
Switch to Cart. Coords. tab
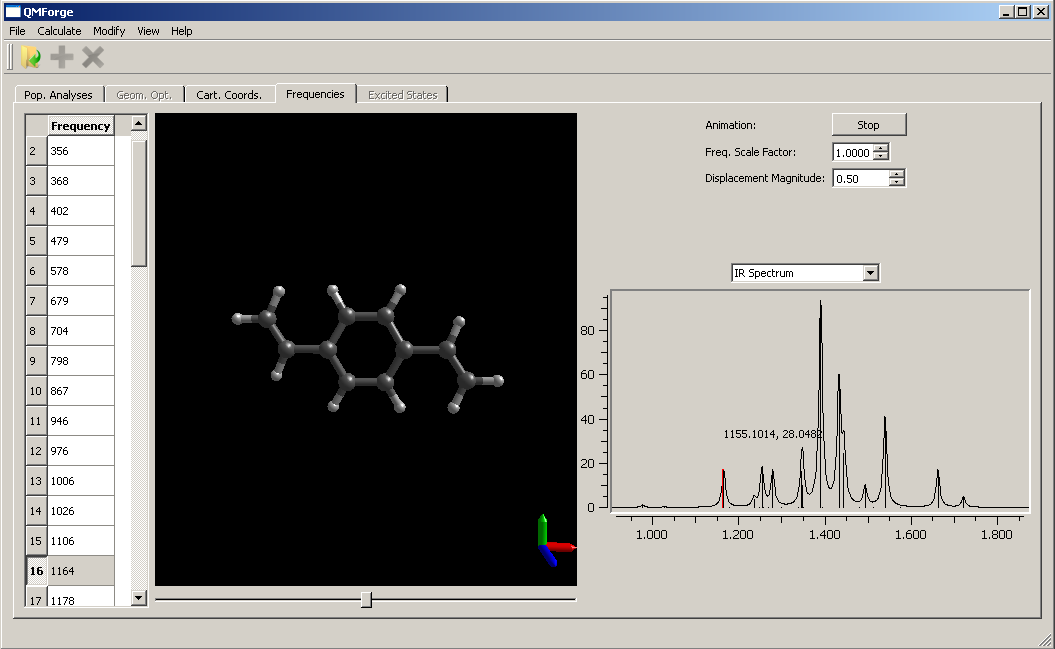(x=229, y=95)
